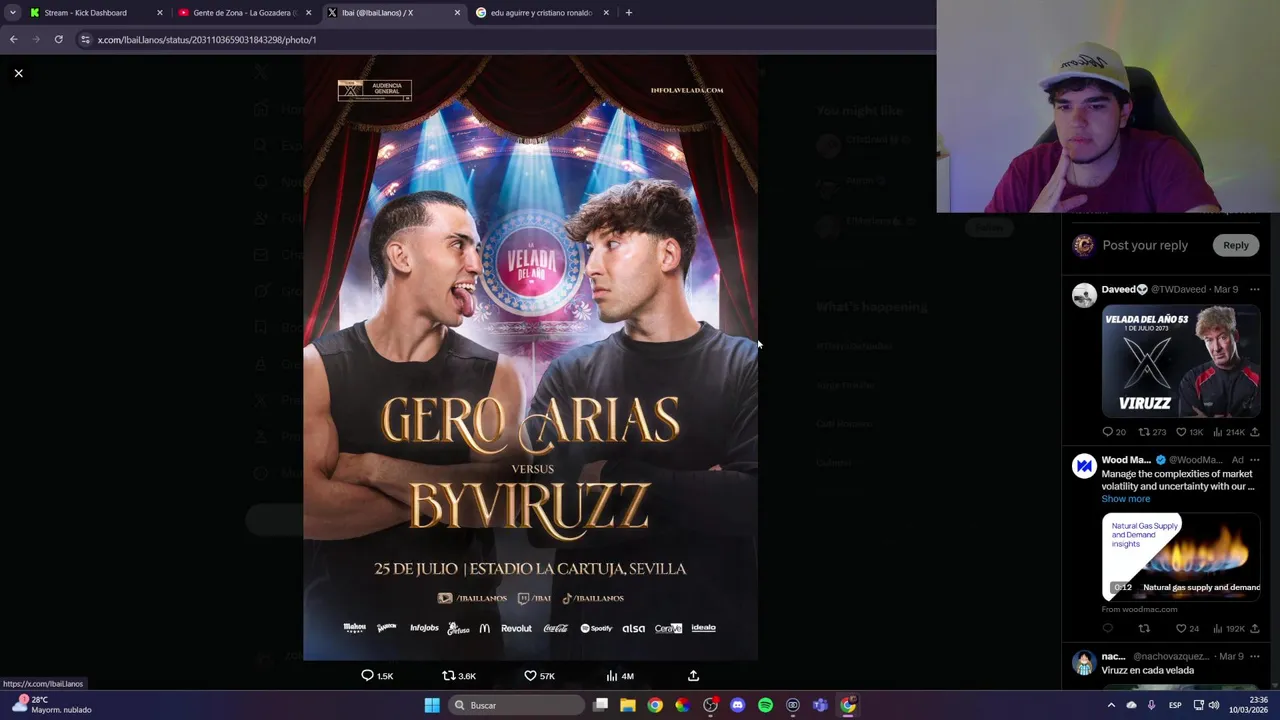The height and width of the screenshot is (720, 1280).
Task: Open the Velada del Año 53 Viruzz image
Action: click(1181, 361)
